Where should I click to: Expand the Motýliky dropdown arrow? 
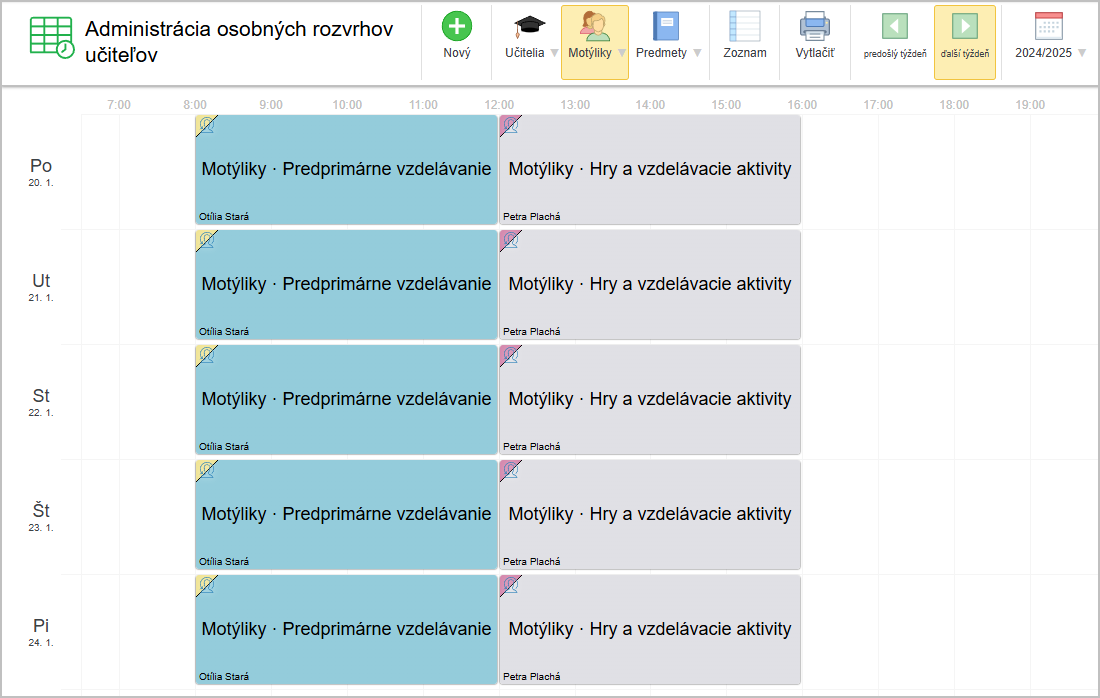622,53
